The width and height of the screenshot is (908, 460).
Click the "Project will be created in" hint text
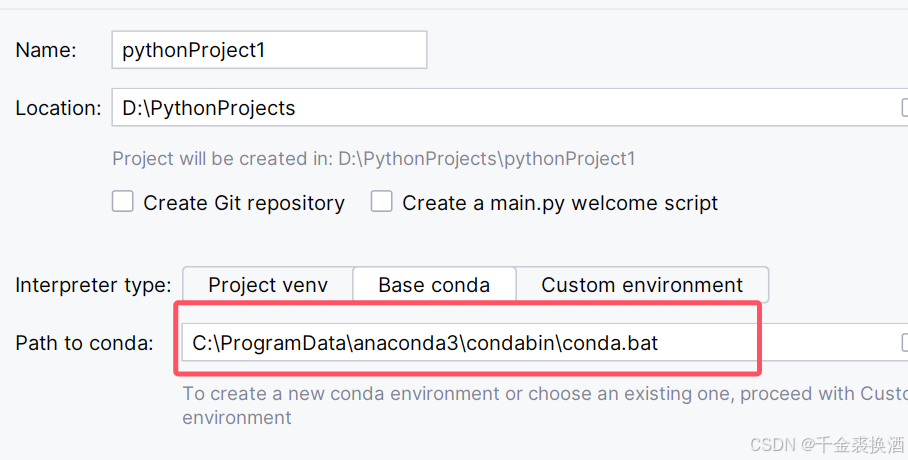[373, 158]
